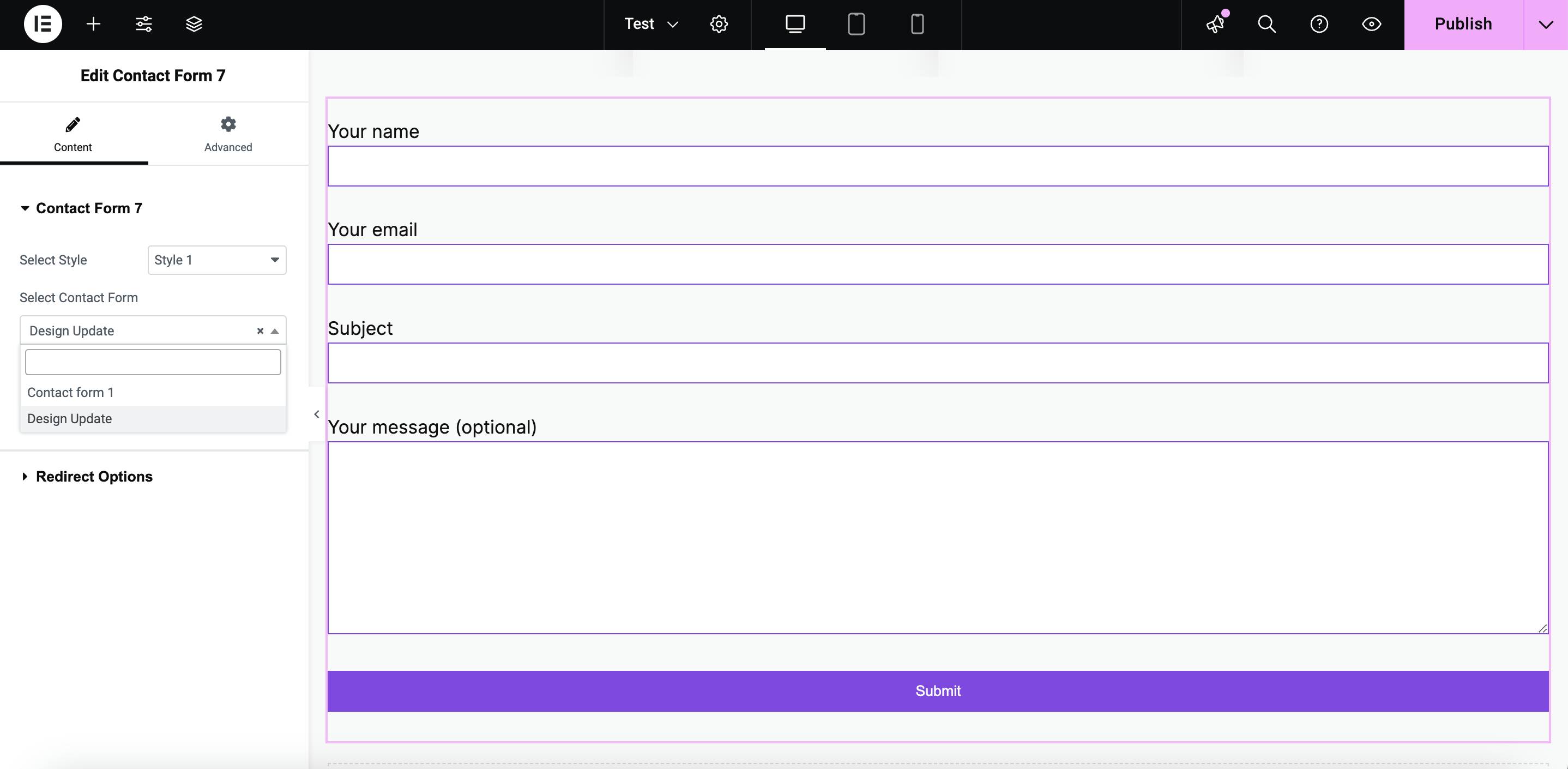Open the Finder search icon
The image size is (1568, 769).
click(1267, 24)
